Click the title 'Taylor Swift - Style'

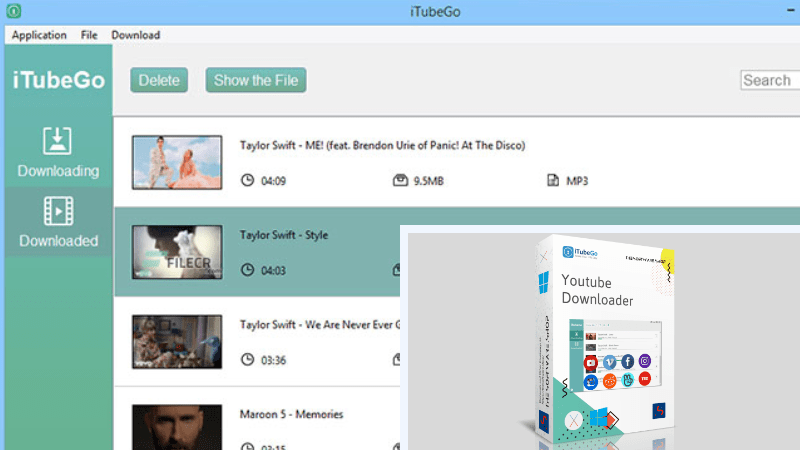(284, 235)
